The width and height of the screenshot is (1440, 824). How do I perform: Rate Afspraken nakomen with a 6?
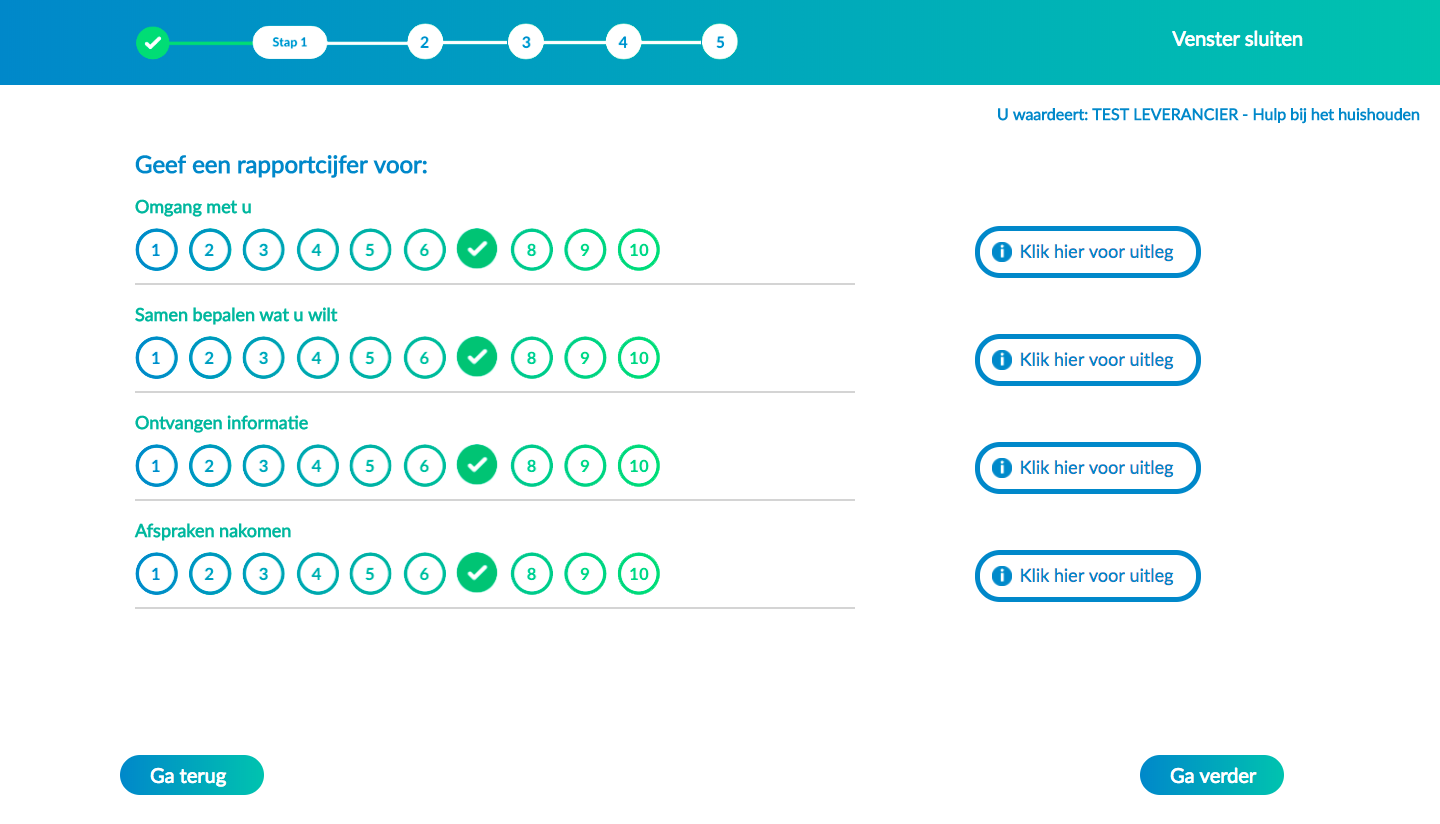tap(424, 574)
